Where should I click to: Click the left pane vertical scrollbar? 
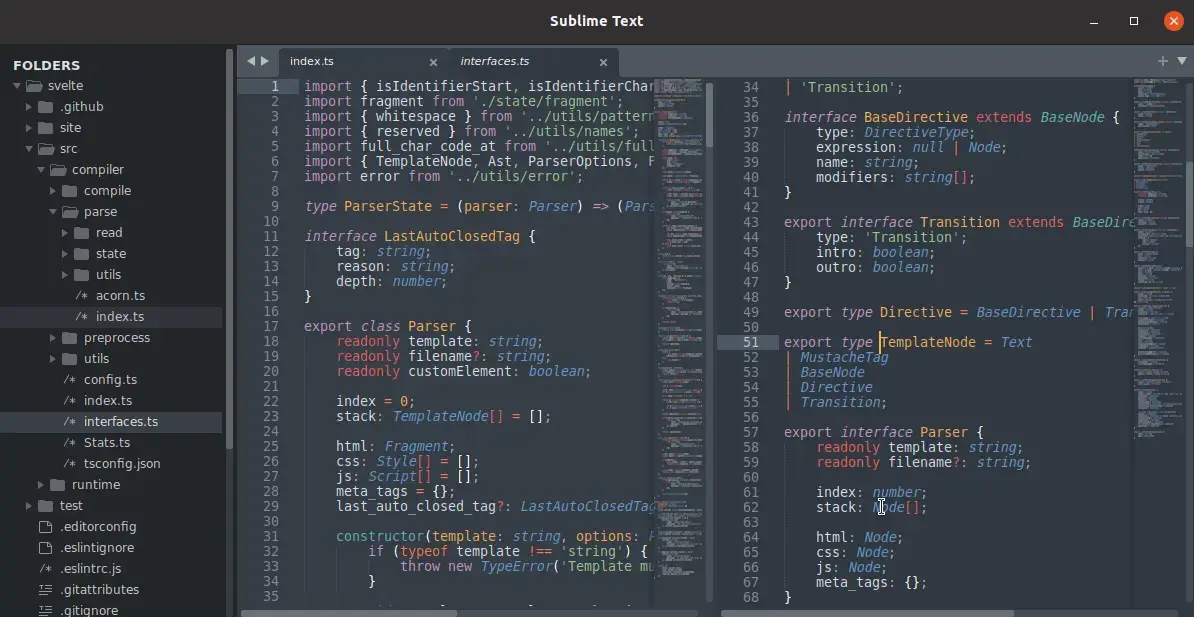pyautogui.click(x=709, y=114)
